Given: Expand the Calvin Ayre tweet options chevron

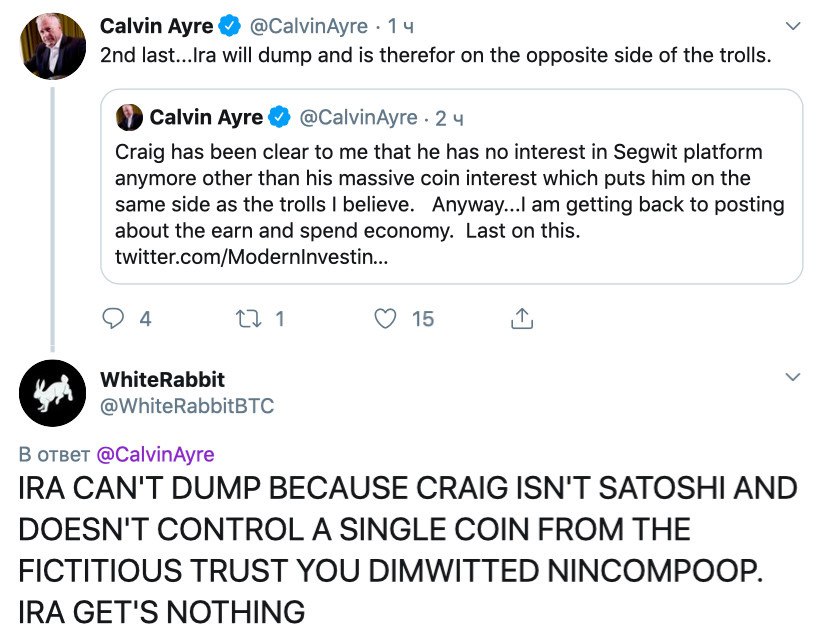Looking at the screenshot, I should 794,26.
